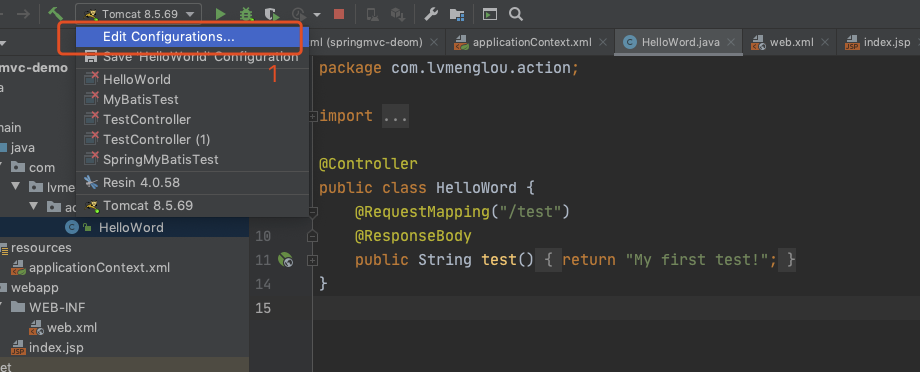This screenshot has width=920, height=372.
Task: Select the Resin 4.0.58 configuration
Action: (192, 182)
